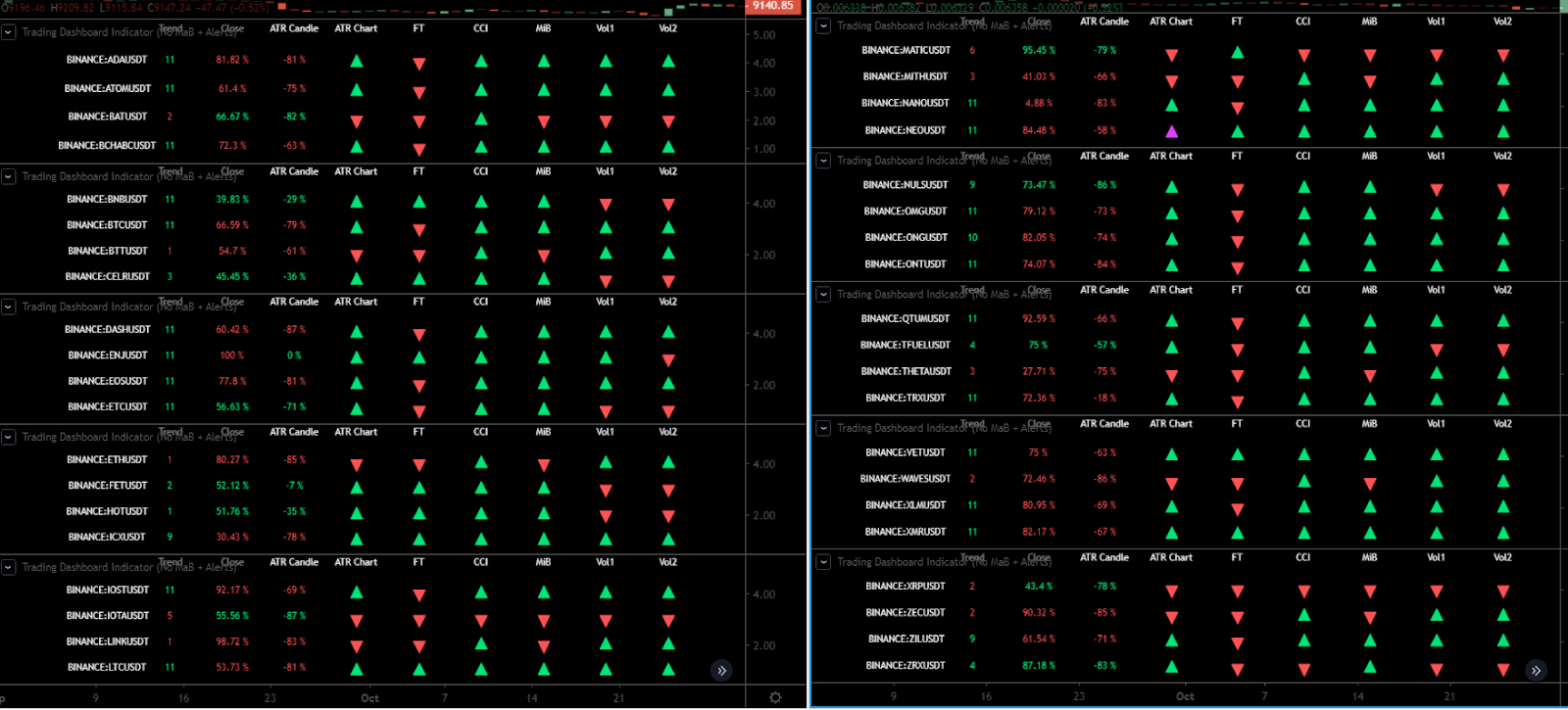Viewport: 1568px width, 710px height.
Task: Click the red 9140.85 price label
Action: (x=773, y=6)
